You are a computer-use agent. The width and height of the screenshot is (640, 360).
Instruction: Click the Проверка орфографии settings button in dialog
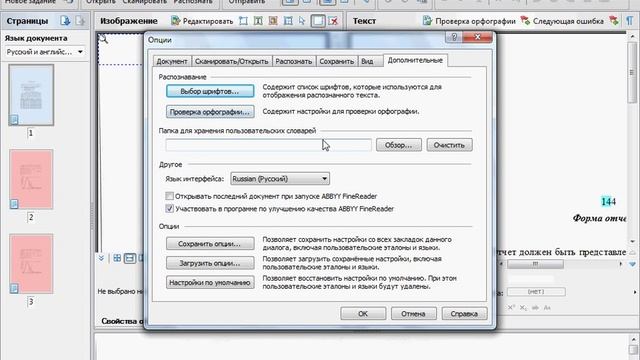[210, 111]
